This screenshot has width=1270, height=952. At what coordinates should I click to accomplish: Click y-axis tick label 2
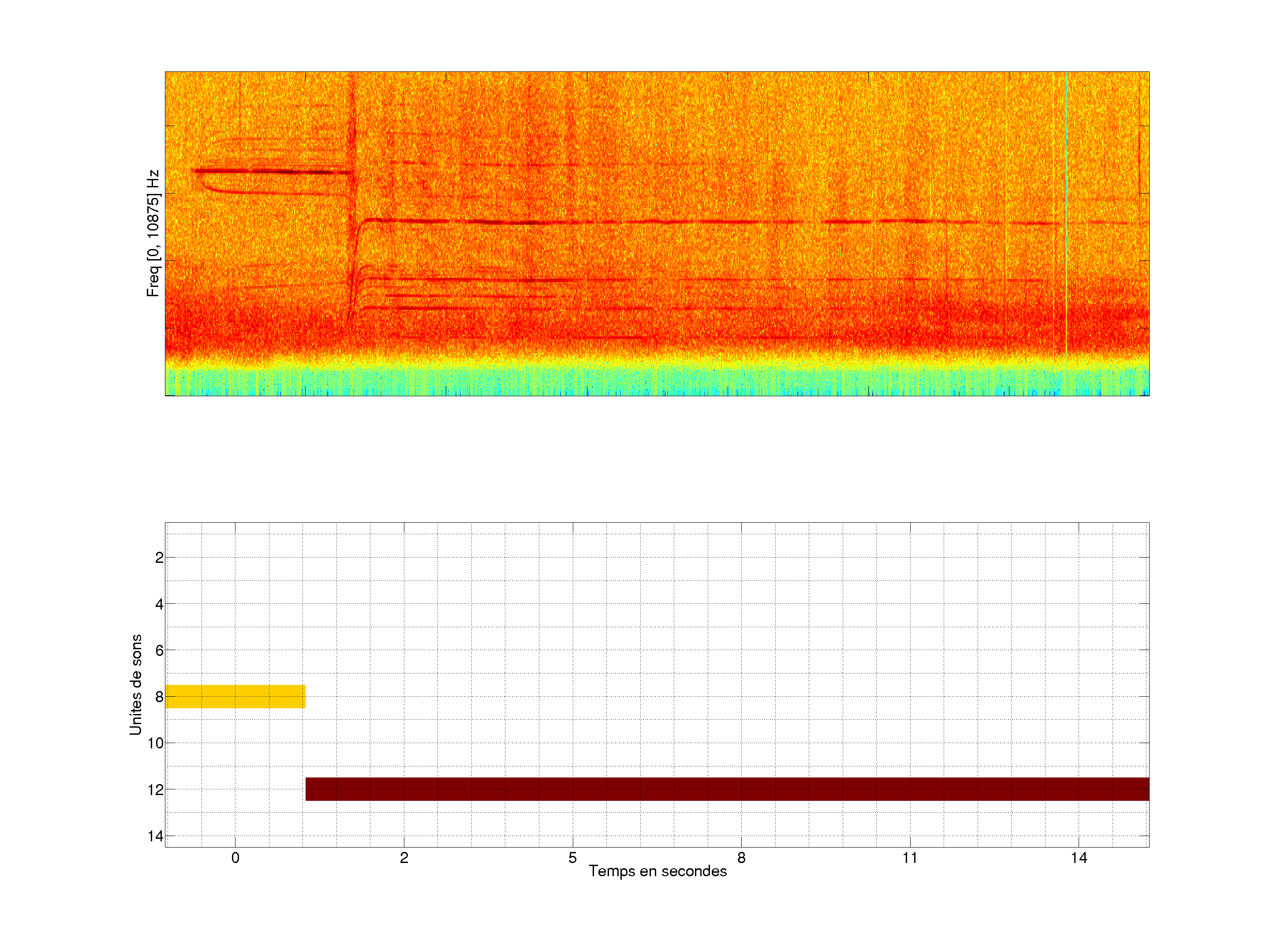[x=159, y=558]
